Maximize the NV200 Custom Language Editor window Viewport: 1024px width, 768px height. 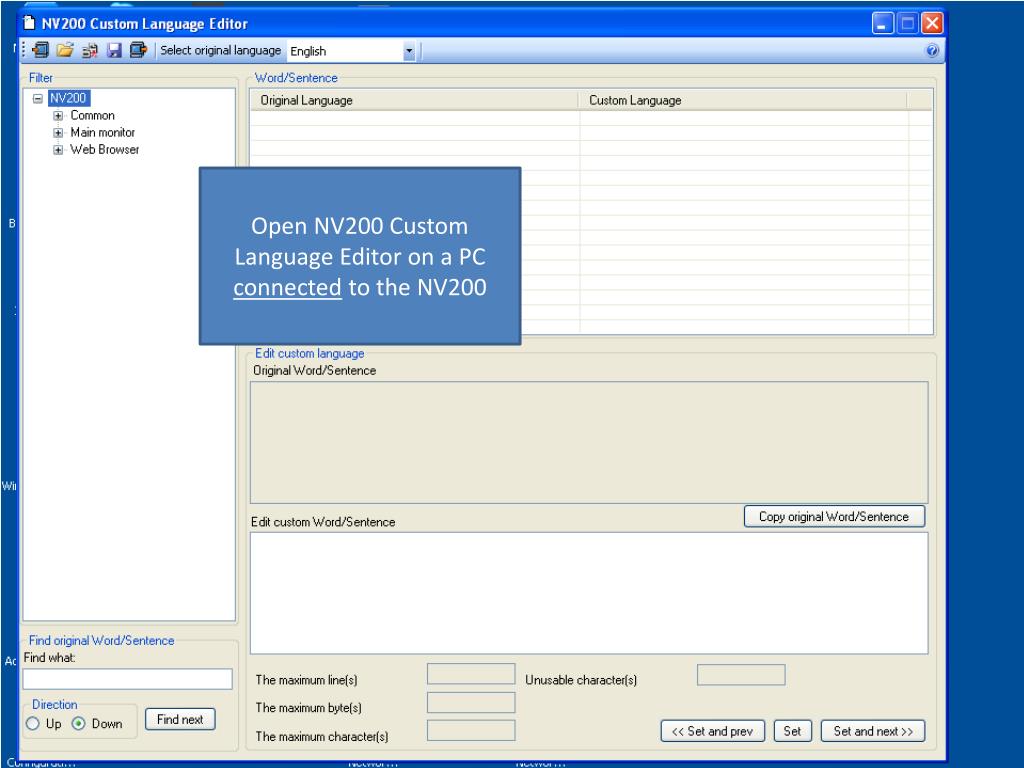(907, 24)
